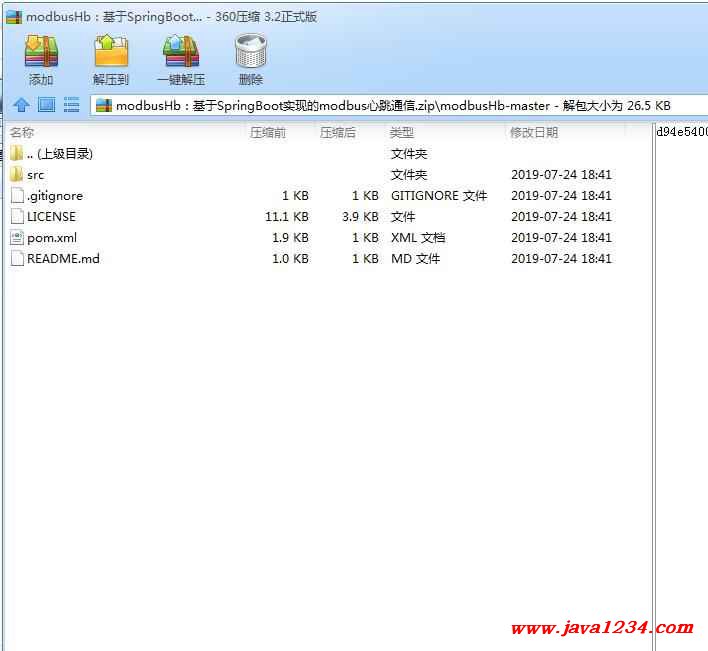Image resolution: width=708 pixels, height=651 pixels.
Task: Select the src folder name
Action: pos(35,175)
